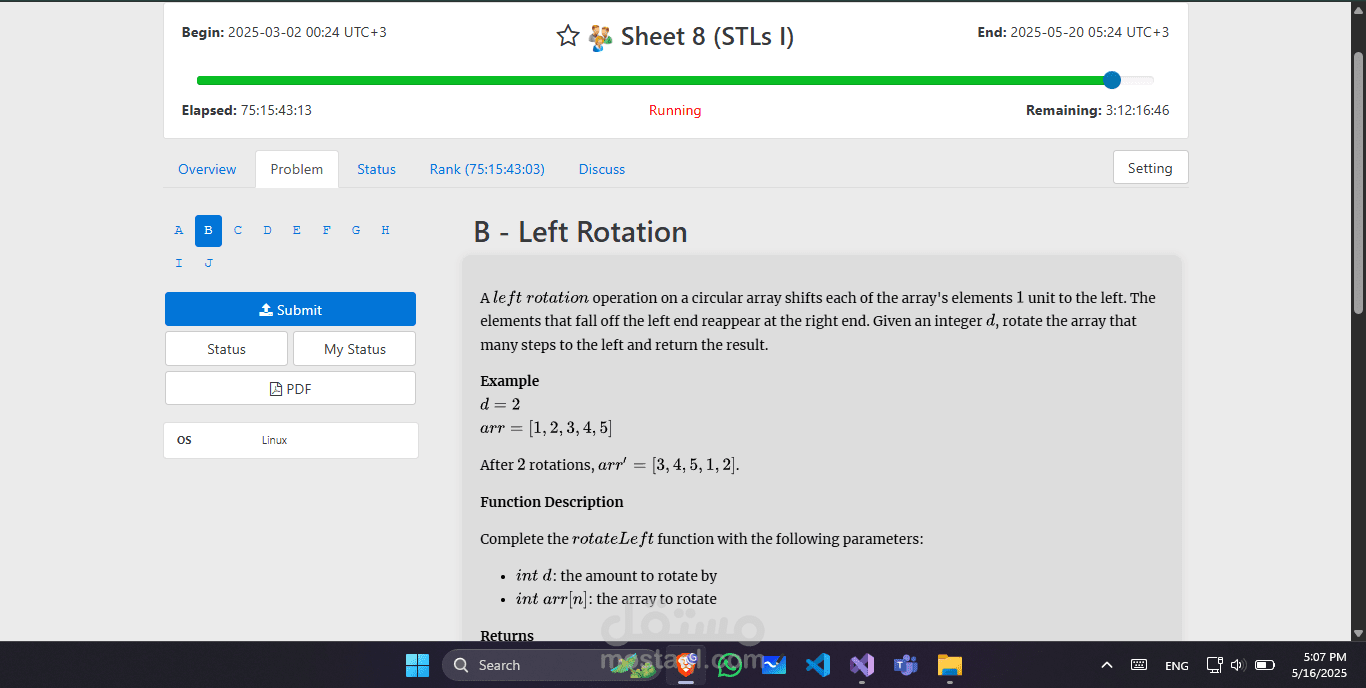
Task: Open Outlook mail from the taskbar
Action: click(773, 664)
